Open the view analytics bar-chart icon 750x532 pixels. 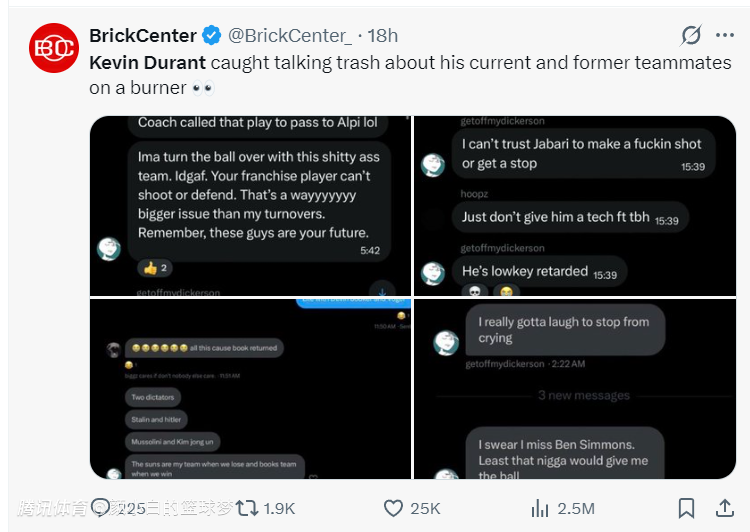tap(538, 508)
